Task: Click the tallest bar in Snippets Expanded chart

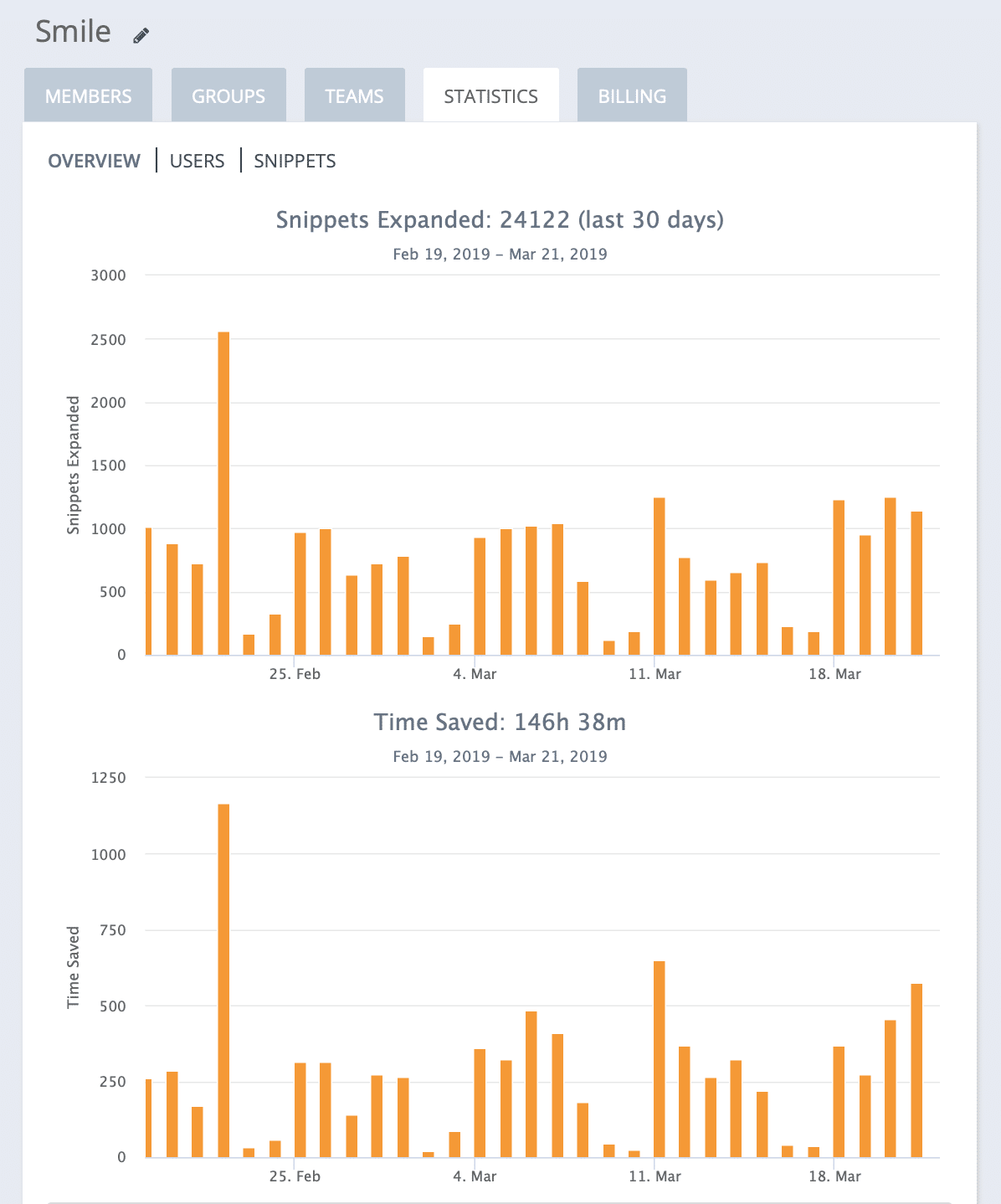Action: [x=223, y=493]
